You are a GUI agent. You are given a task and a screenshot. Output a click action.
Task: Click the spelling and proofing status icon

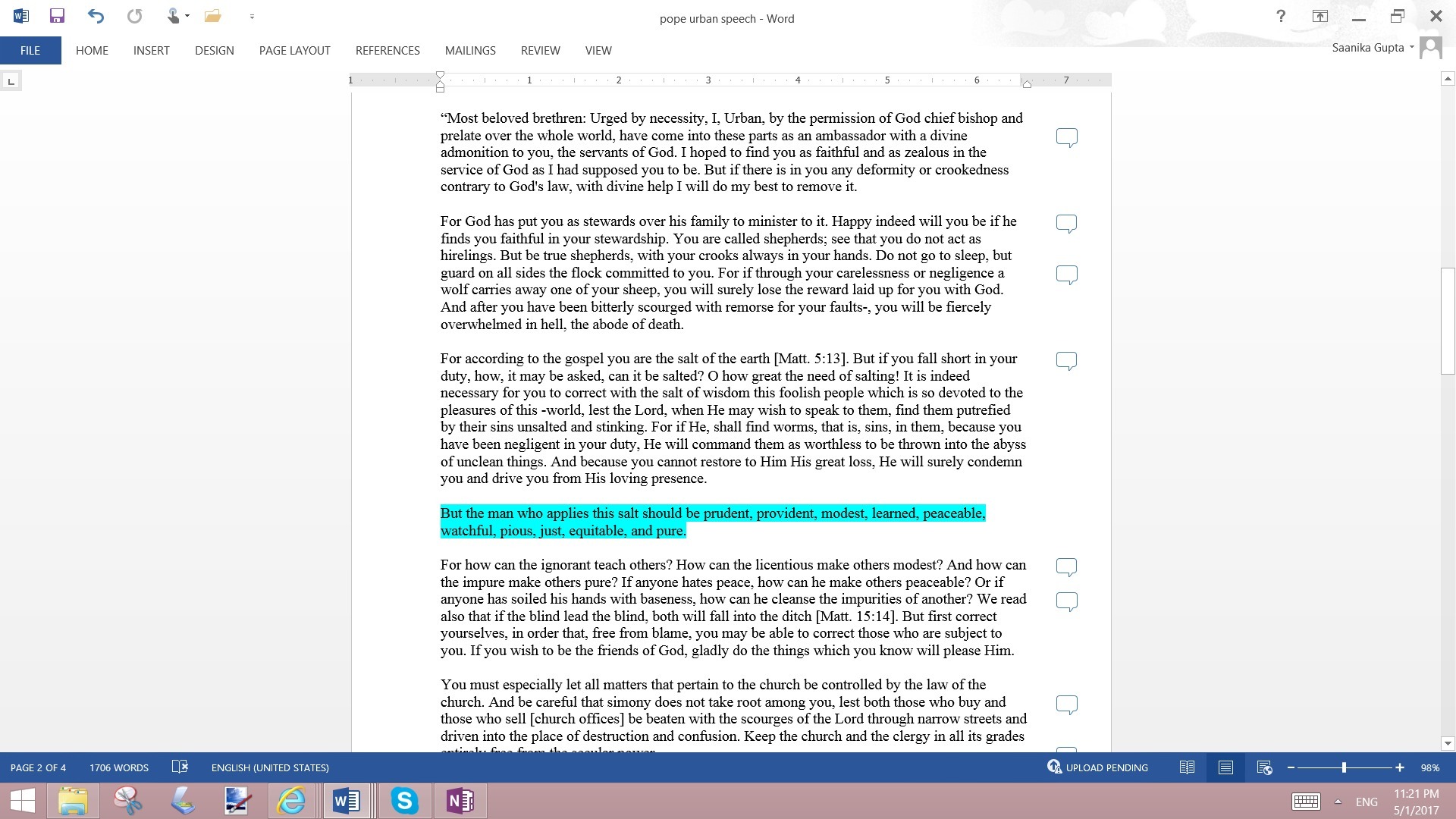pyautogui.click(x=180, y=767)
